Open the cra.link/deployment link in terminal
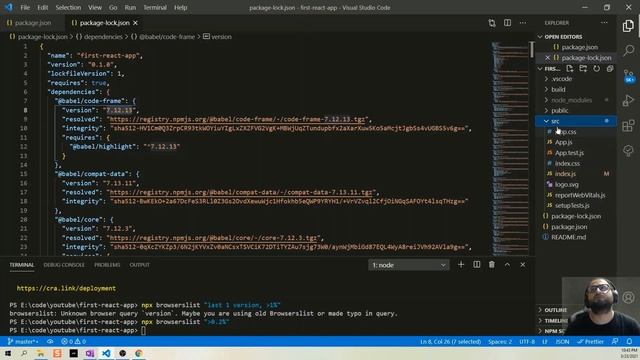The width and height of the screenshot is (640, 360). click(x=66, y=288)
